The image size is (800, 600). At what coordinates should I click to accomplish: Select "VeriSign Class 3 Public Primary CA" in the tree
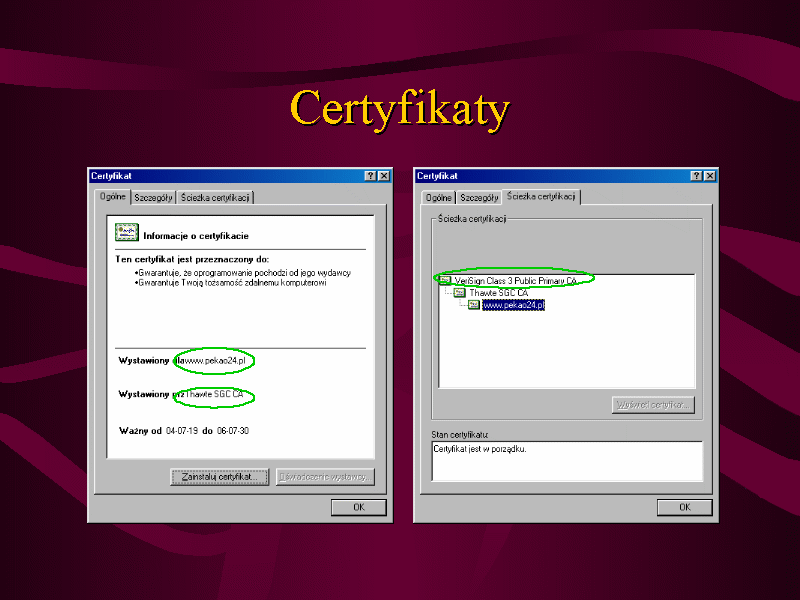tap(516, 281)
